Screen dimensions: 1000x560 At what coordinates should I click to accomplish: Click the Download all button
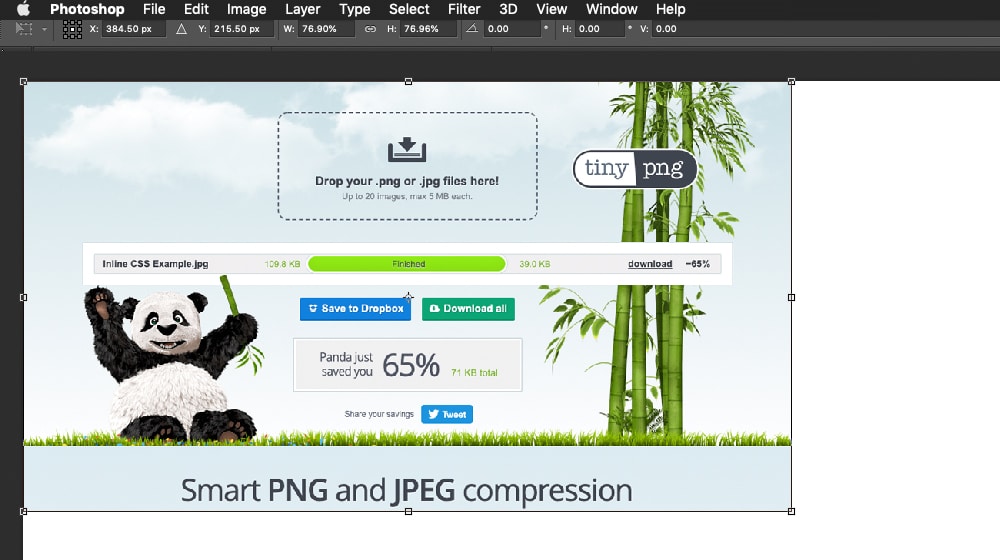coord(468,309)
